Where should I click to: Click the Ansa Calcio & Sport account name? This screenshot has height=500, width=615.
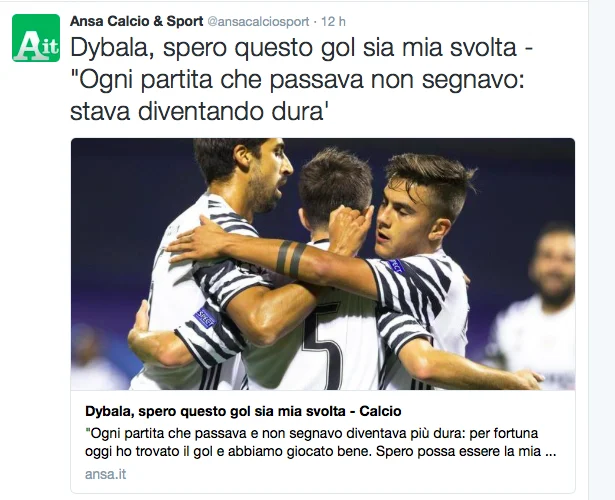pyautogui.click(x=136, y=21)
